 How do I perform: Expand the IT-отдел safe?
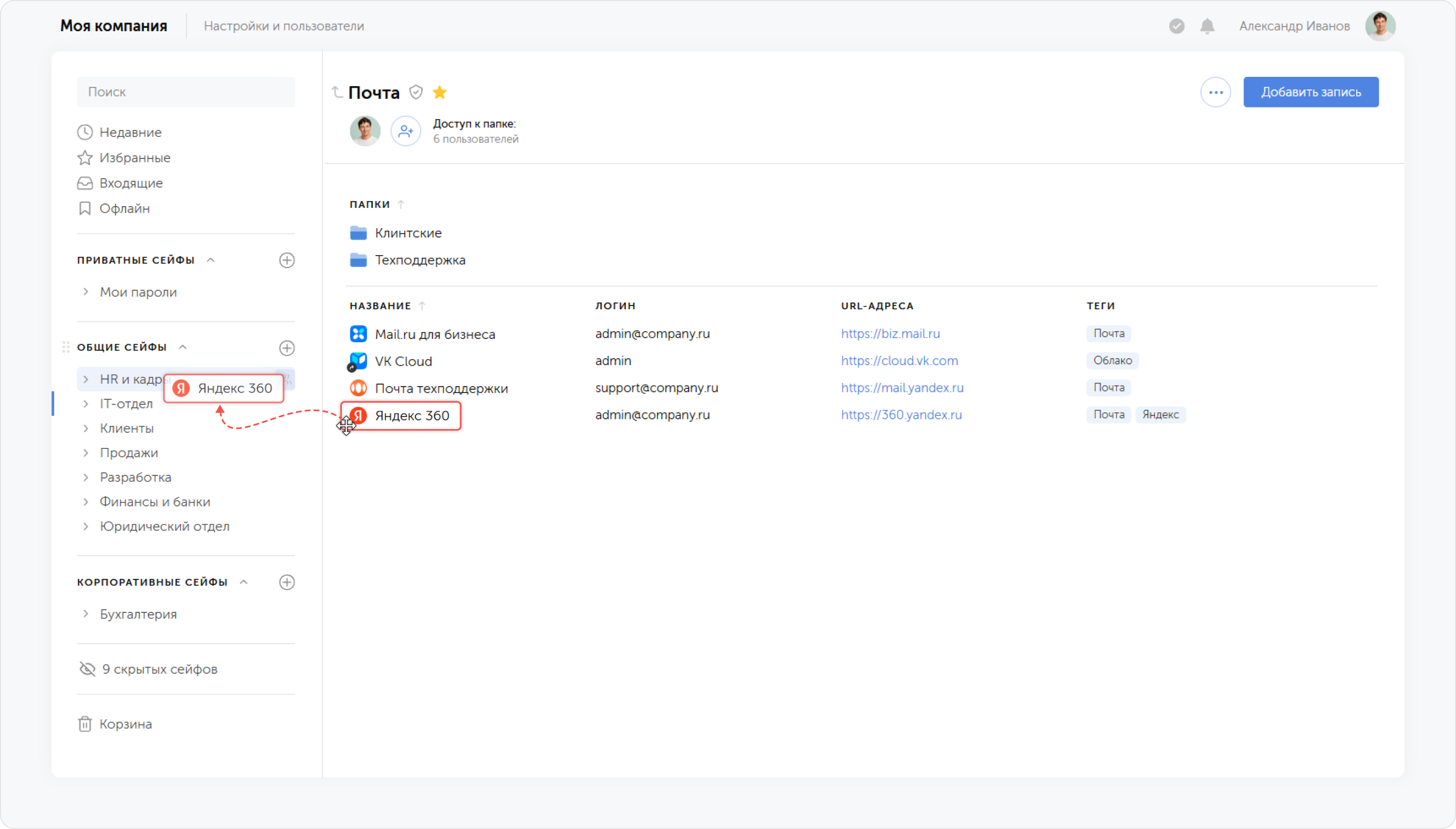[86, 404]
